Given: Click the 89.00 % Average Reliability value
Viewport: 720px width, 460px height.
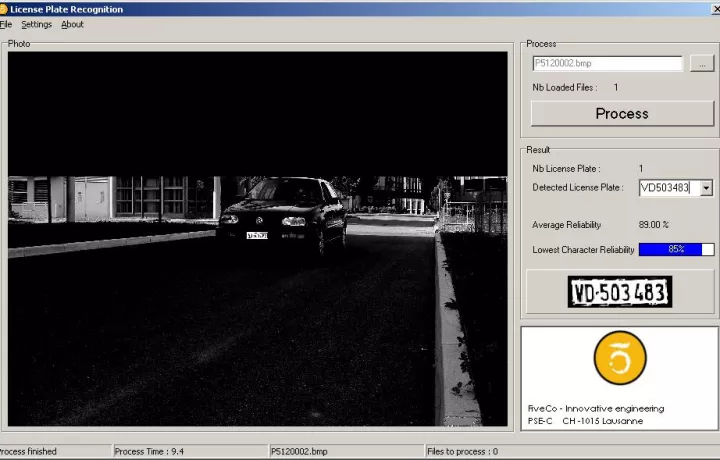Looking at the screenshot, I should [x=654, y=225].
